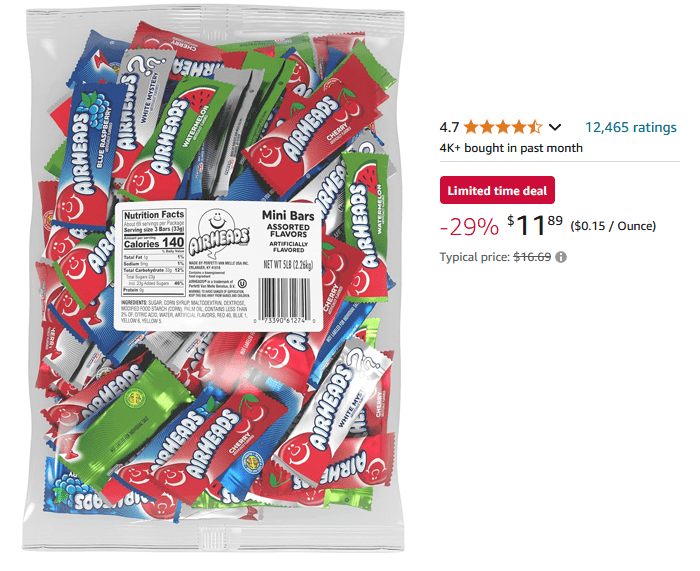Click the Limited time deal badge

tap(497, 190)
